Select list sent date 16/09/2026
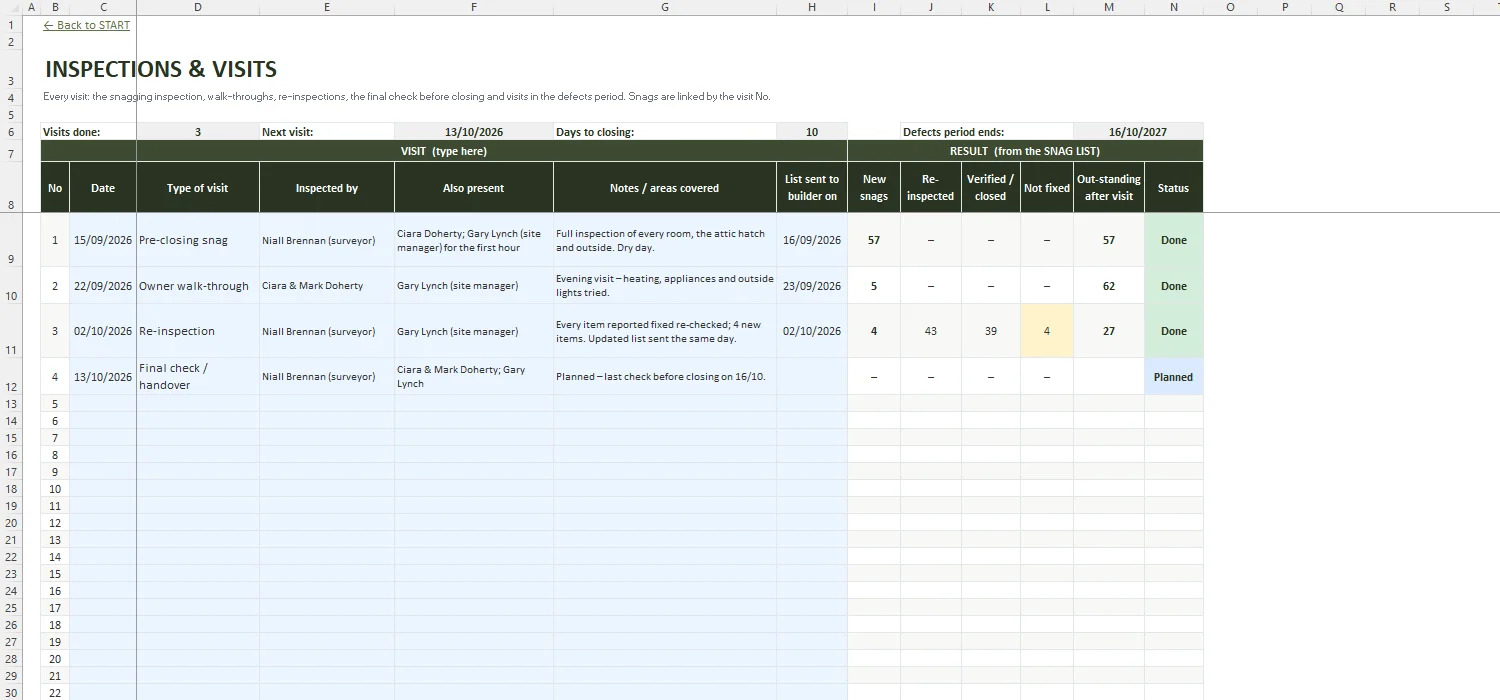1500x700 pixels. coord(812,240)
